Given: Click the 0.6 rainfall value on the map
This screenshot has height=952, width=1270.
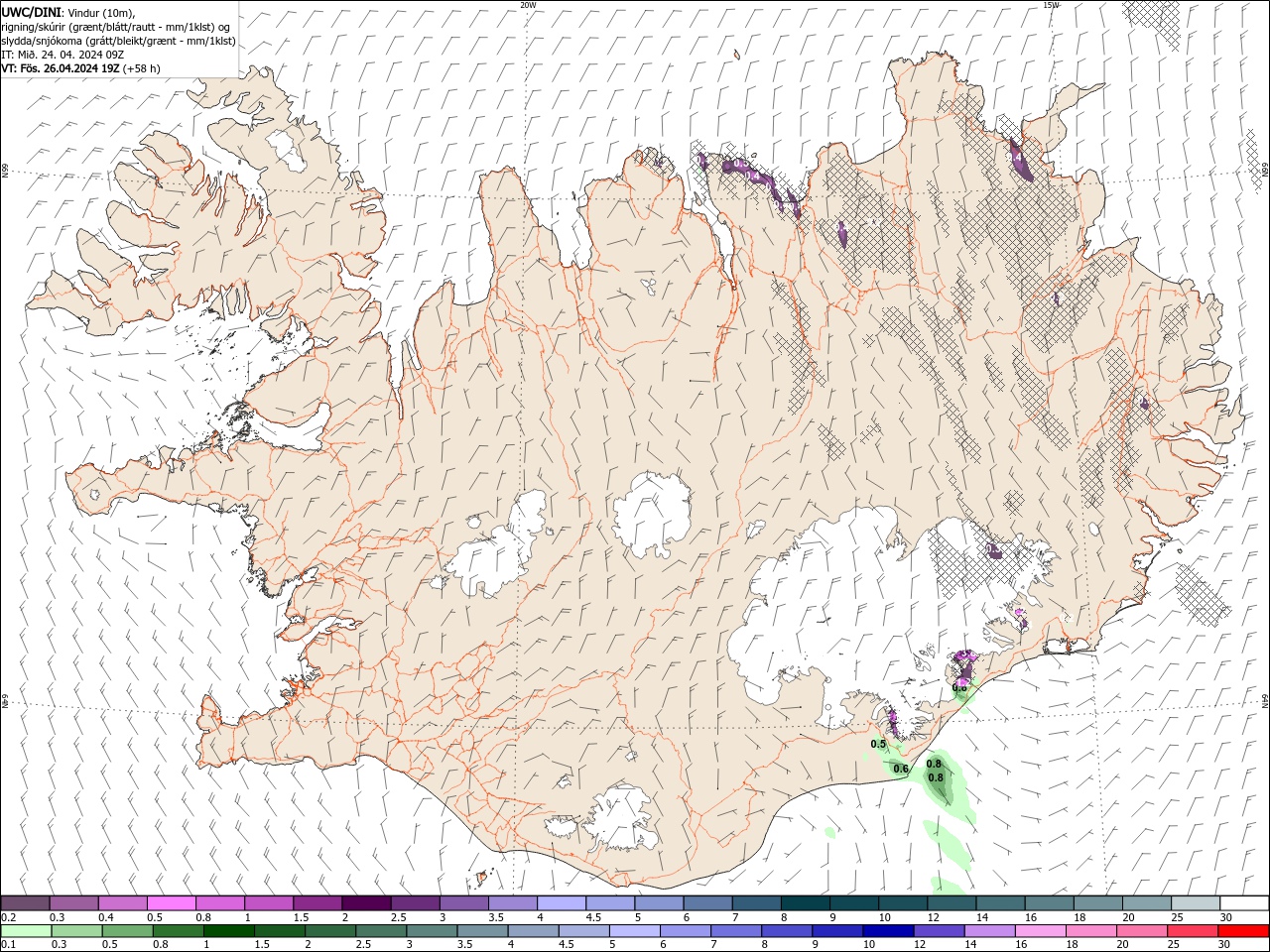Looking at the screenshot, I should click(901, 769).
